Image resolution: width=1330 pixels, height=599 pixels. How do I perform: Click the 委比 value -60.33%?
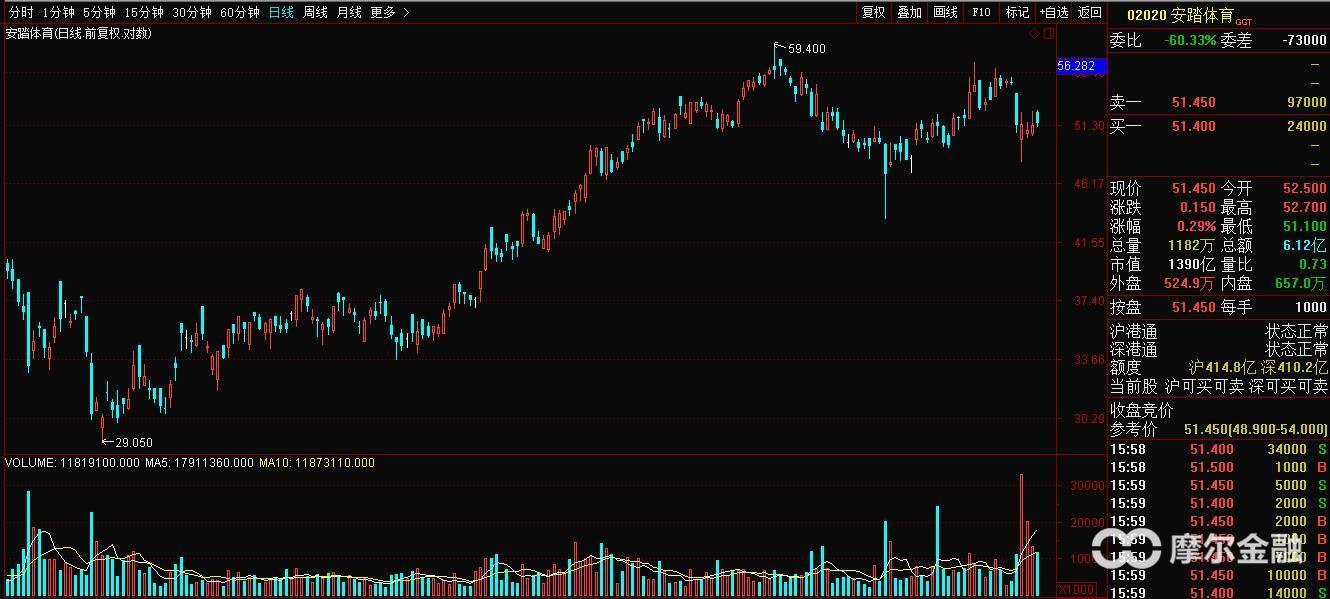(x=1190, y=41)
